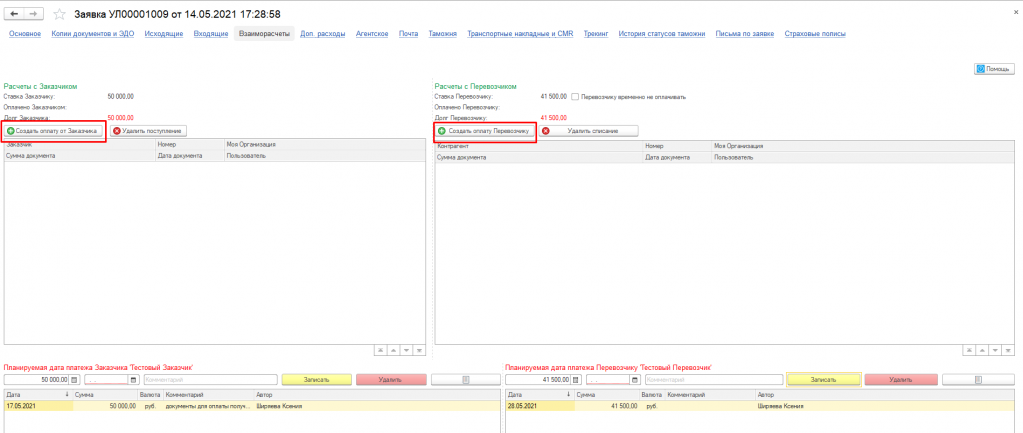Open Транспортные накладные и CMR tab
Image resolution: width=1023 pixels, height=433 pixels.
[x=520, y=33]
